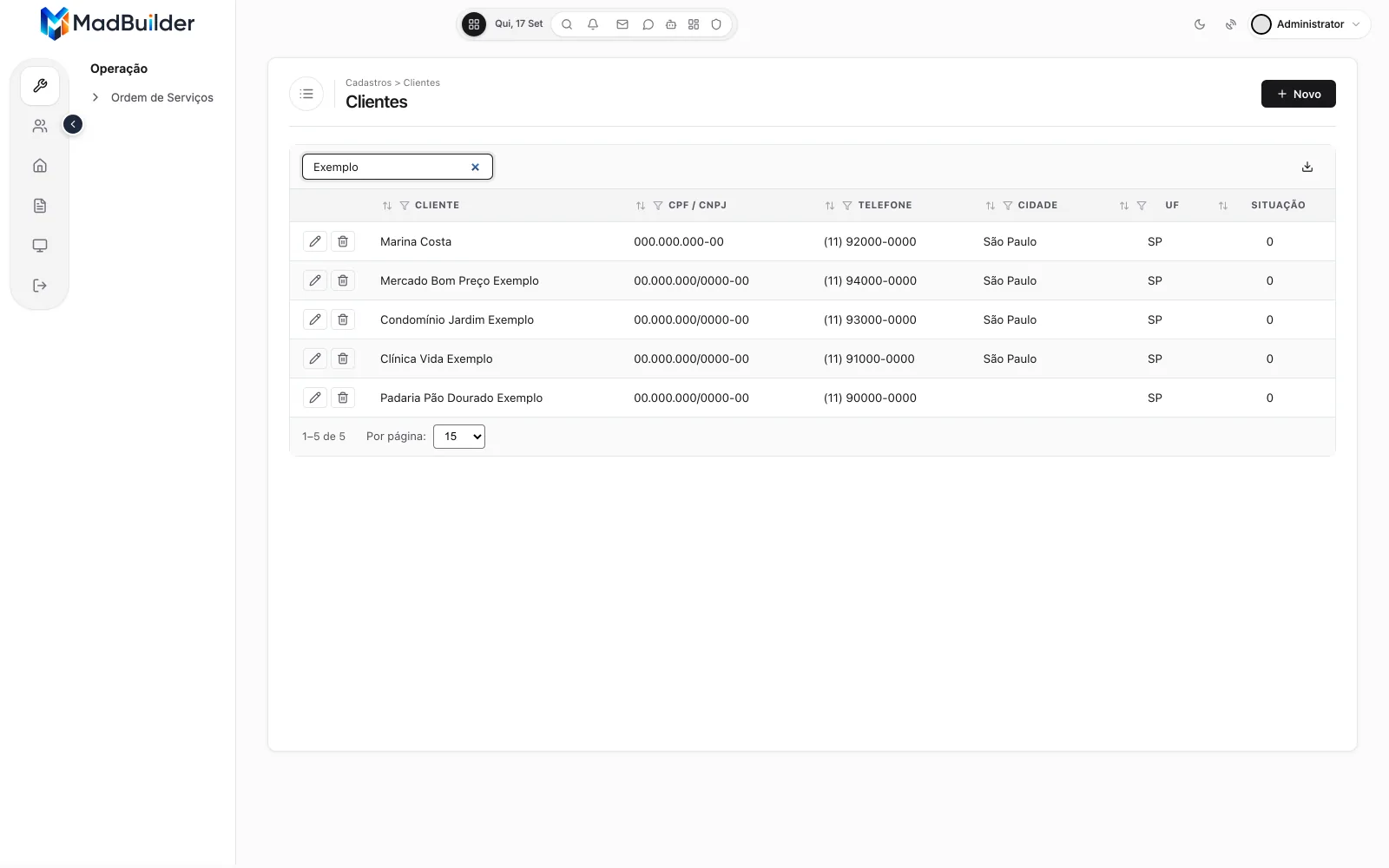Toggle the list menu button beside Clientes title
The height and width of the screenshot is (868, 1389).
(306, 94)
